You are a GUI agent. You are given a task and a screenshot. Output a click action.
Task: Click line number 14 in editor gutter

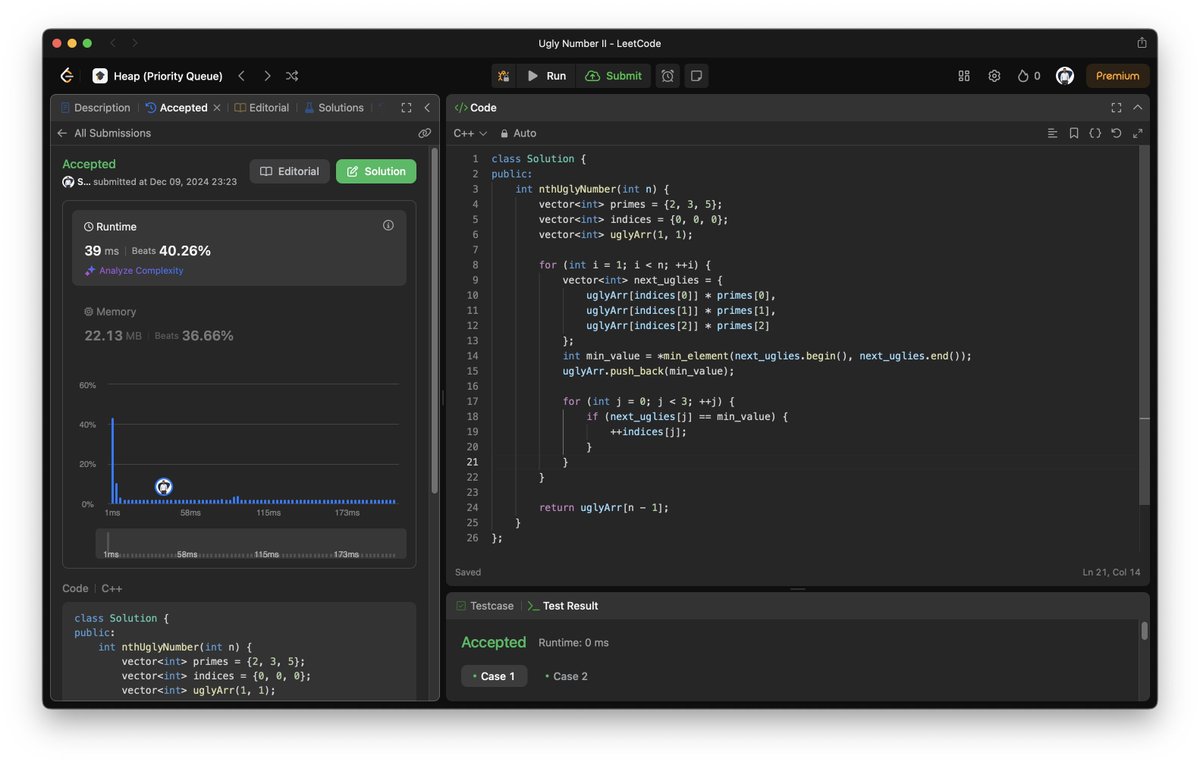coord(472,356)
